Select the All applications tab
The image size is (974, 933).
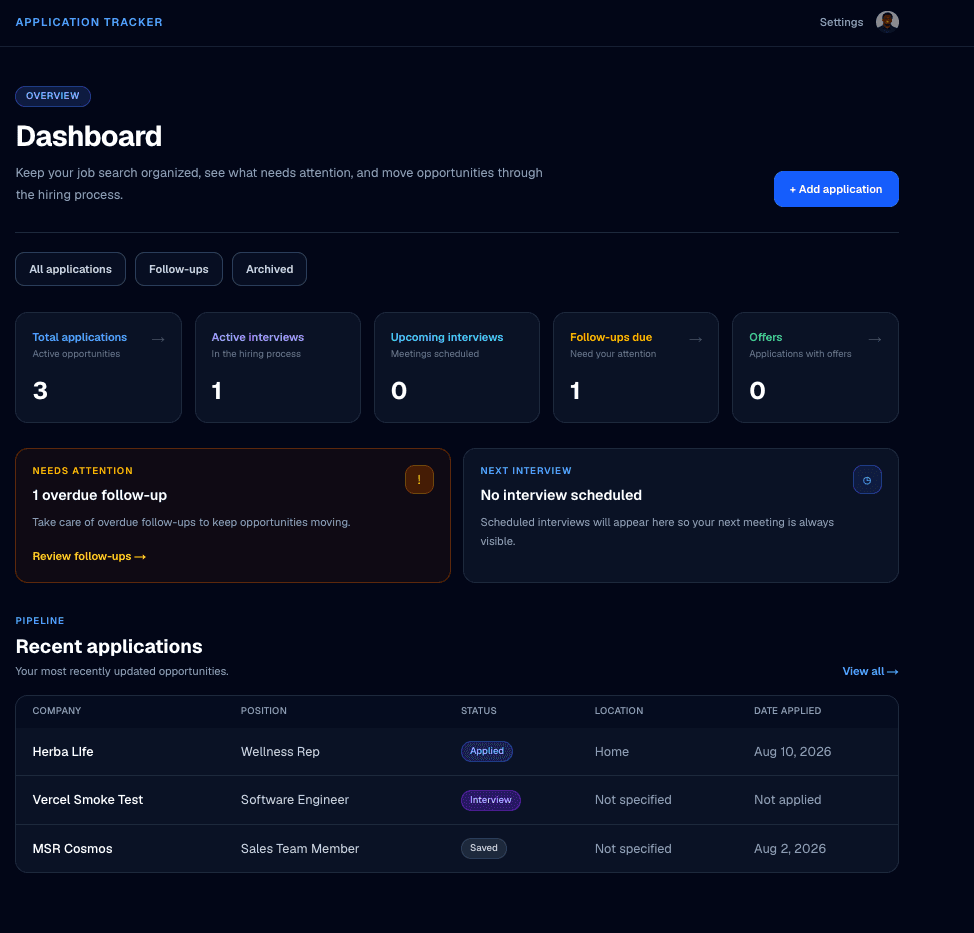pos(71,269)
